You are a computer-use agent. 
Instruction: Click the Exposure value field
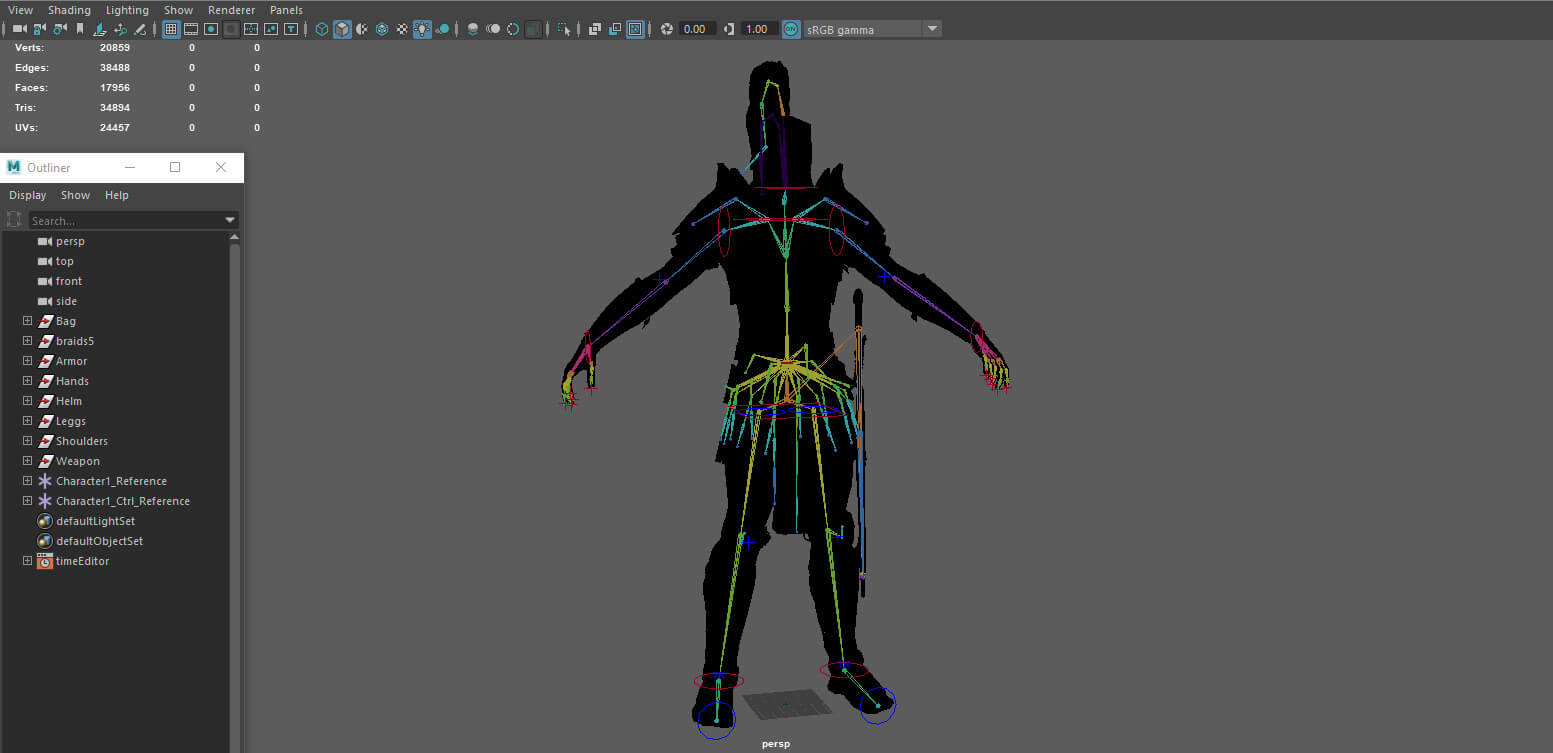coord(697,30)
